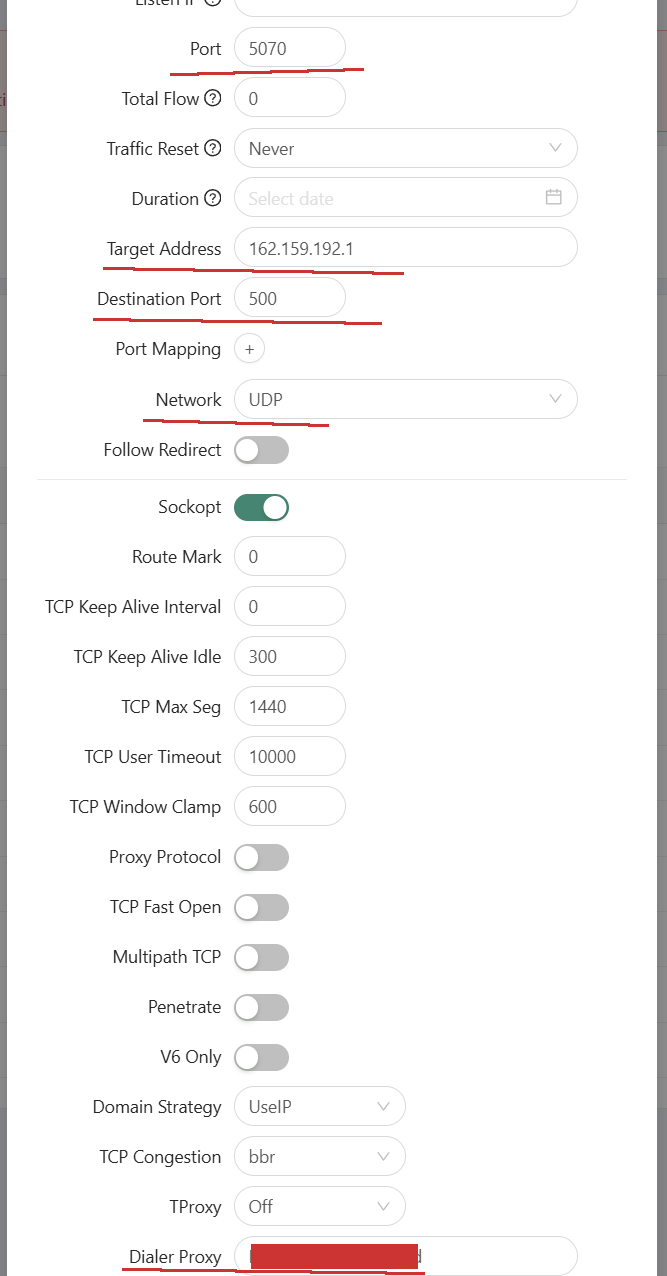Toggle the Follow Redirect switch
Viewport: 667px width, 1276px height.
point(261,450)
